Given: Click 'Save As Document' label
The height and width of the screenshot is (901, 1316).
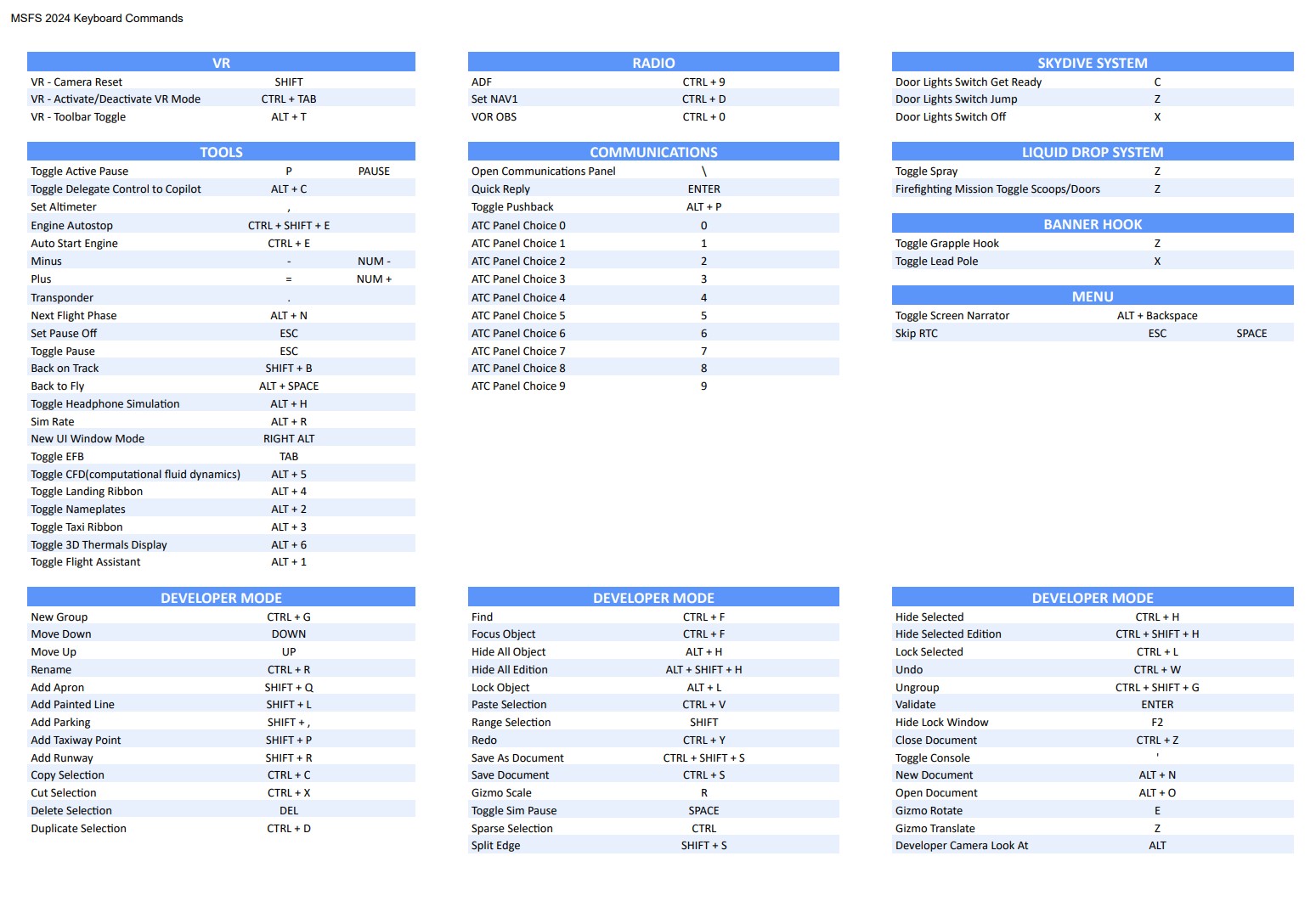Looking at the screenshot, I should point(517,758).
